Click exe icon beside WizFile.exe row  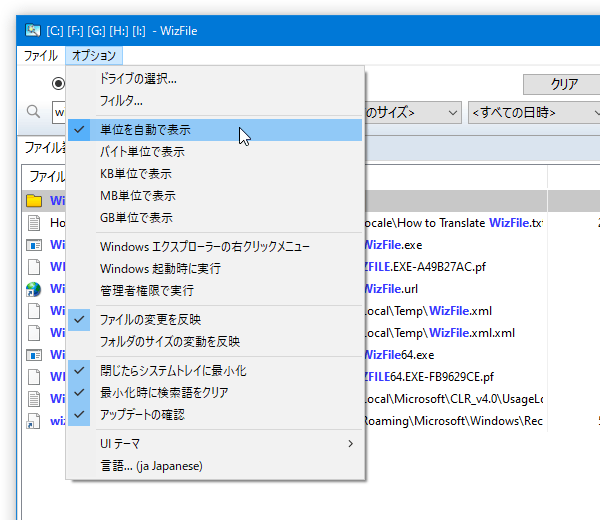point(34,245)
